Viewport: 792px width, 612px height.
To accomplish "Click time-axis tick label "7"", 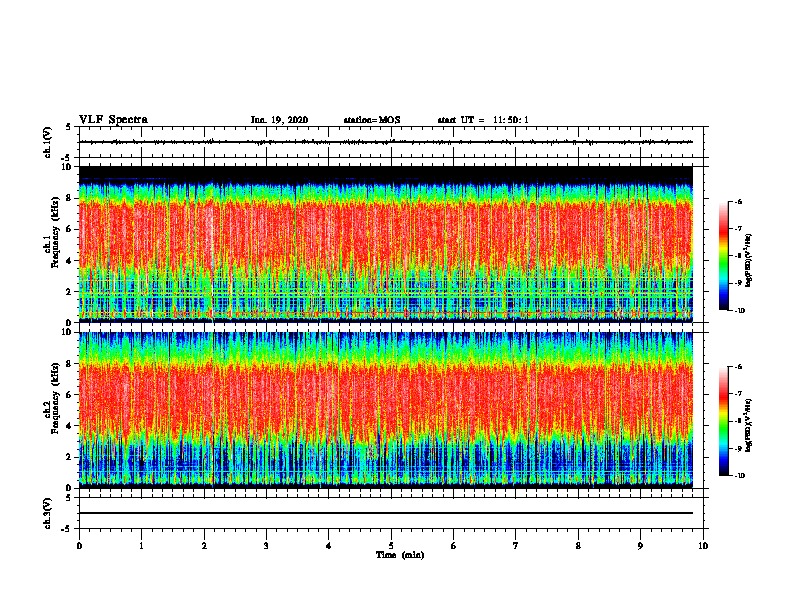I will pyautogui.click(x=516, y=546).
